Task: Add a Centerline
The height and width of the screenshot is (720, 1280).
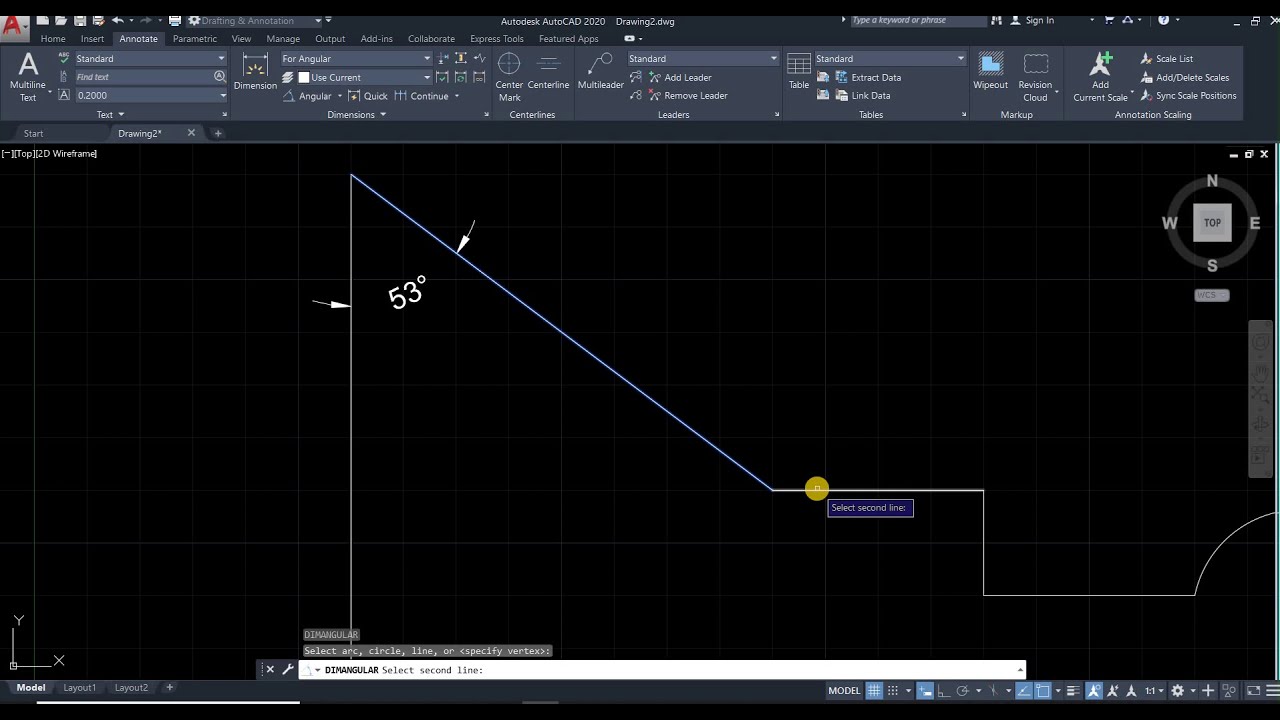Action: click(x=548, y=72)
